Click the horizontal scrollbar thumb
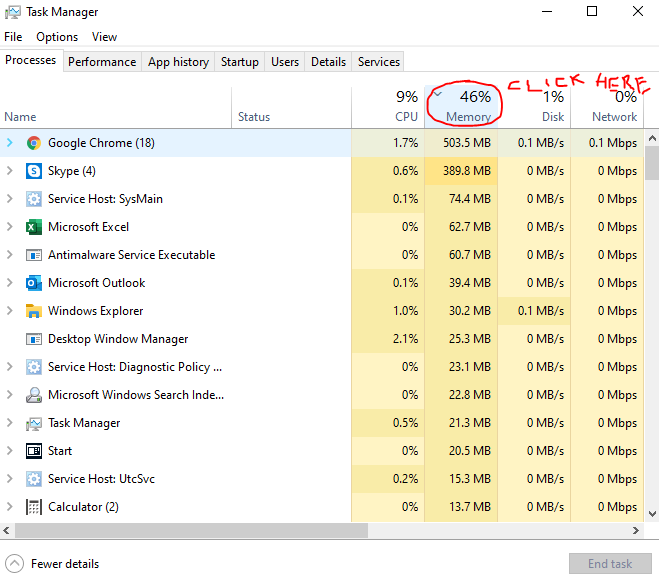 192,530
